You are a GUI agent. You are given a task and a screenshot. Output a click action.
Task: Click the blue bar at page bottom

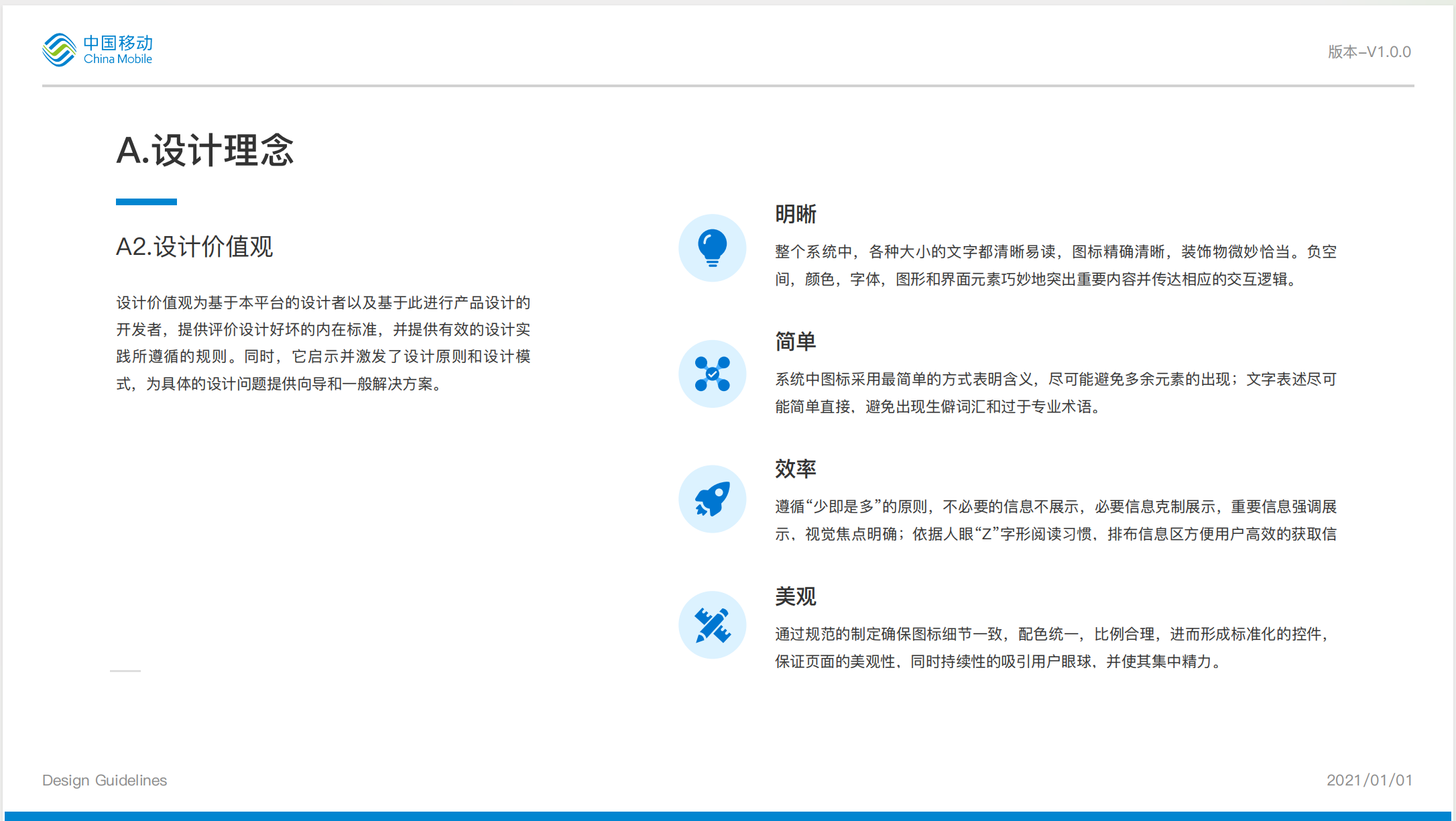[728, 816]
